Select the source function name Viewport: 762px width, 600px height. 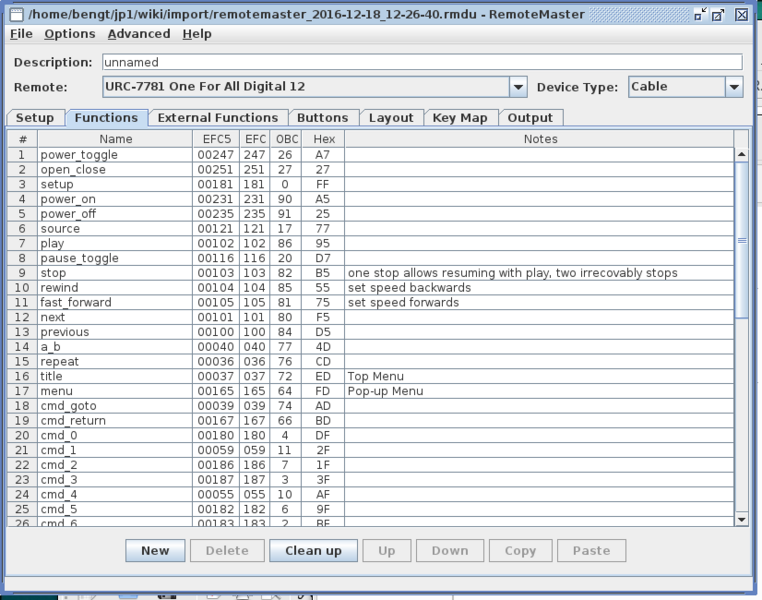[115, 229]
